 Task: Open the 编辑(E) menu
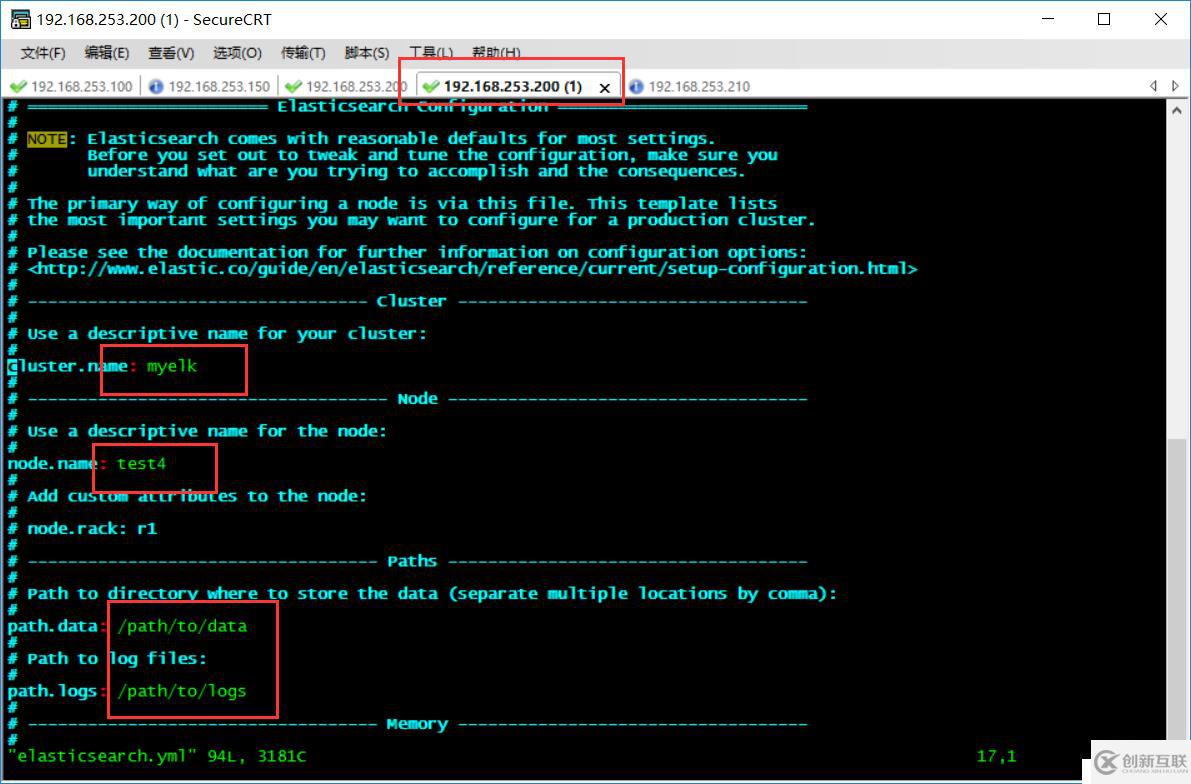(106, 52)
